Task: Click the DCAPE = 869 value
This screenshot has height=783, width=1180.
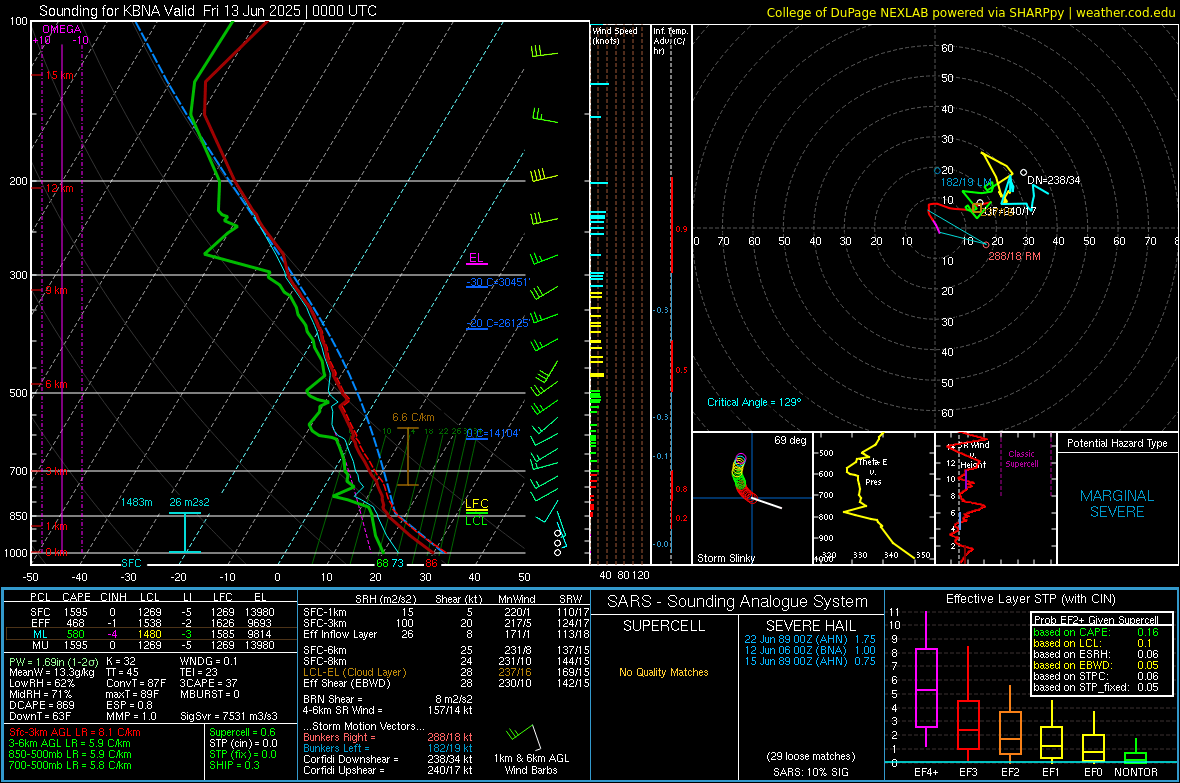Action: [41, 705]
